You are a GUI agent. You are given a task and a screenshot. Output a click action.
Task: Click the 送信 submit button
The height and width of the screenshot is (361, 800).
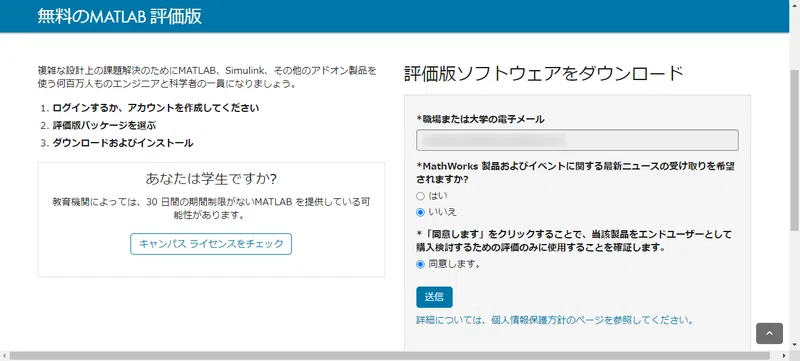(434, 297)
